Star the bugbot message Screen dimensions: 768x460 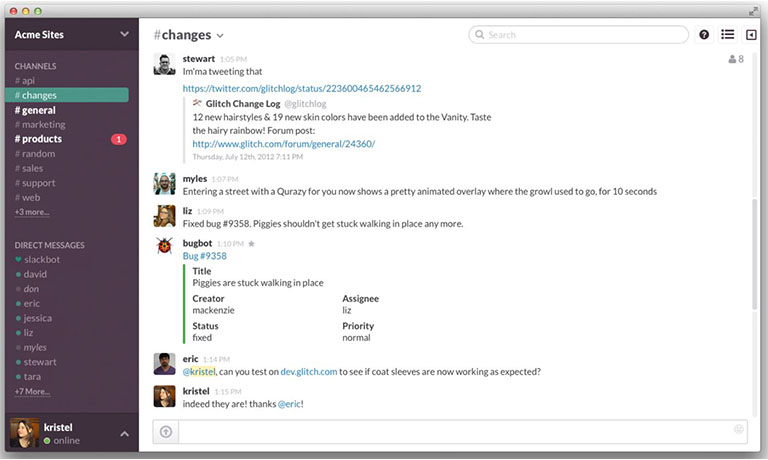[251, 243]
